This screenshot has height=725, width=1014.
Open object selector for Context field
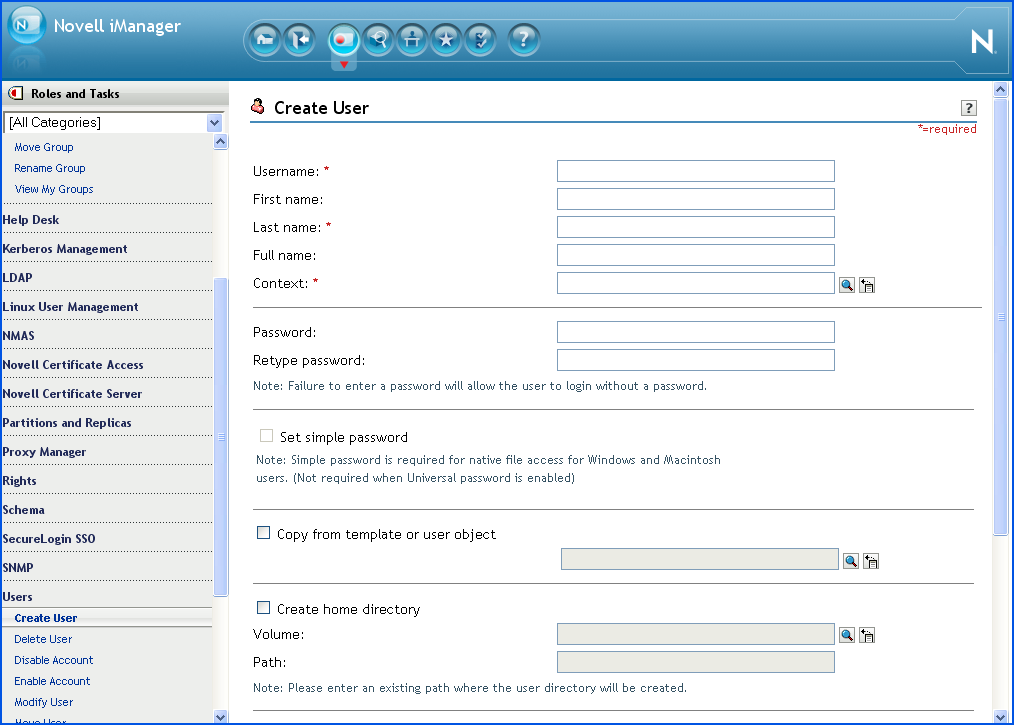pyautogui.click(x=847, y=285)
